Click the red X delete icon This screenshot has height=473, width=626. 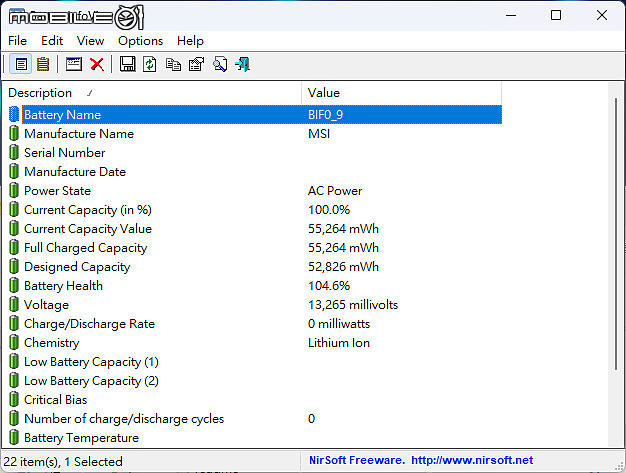pyautogui.click(x=97, y=64)
